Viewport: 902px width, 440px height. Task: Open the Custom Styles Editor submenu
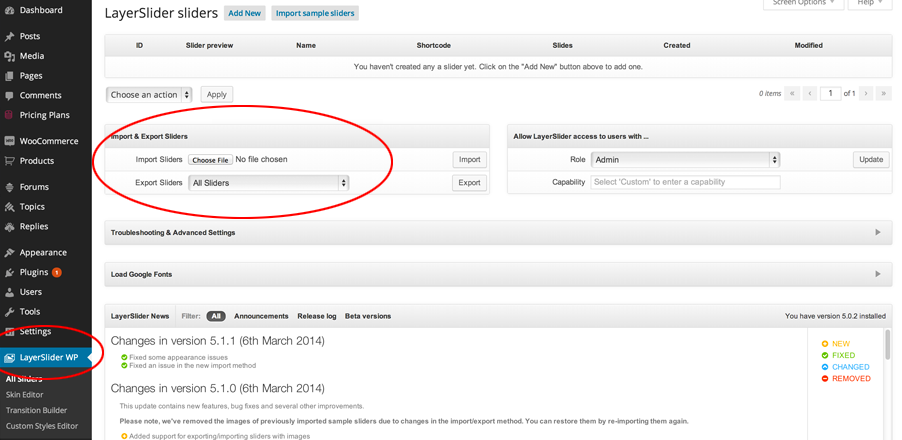(x=41, y=426)
